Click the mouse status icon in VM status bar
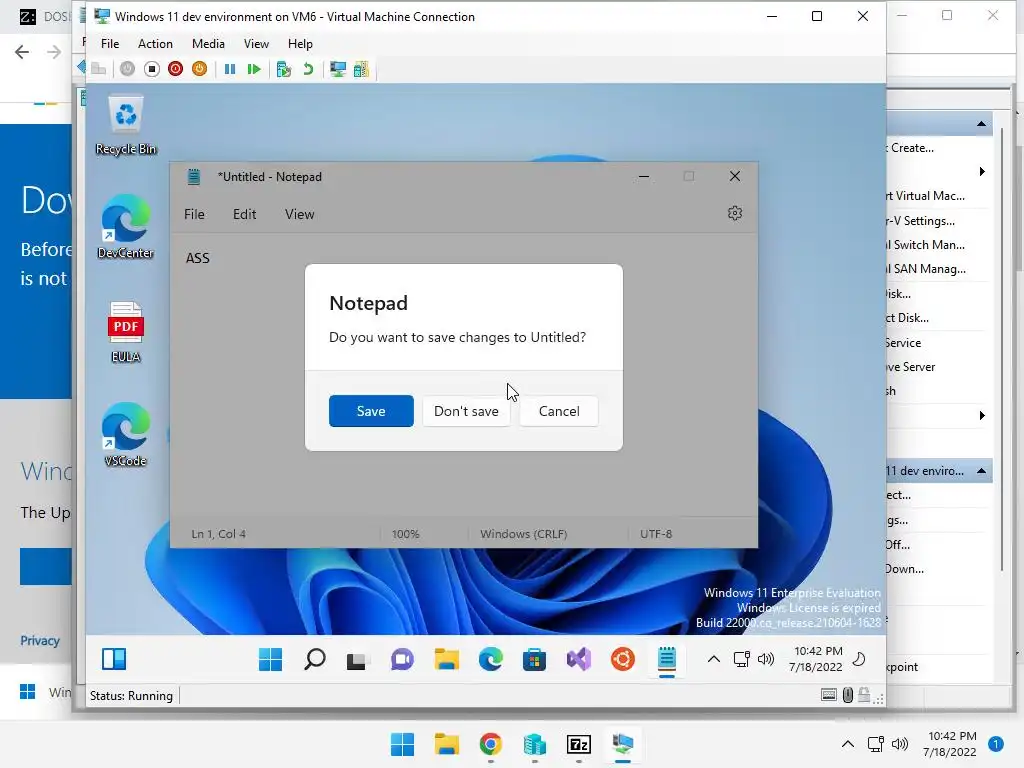 (848, 695)
